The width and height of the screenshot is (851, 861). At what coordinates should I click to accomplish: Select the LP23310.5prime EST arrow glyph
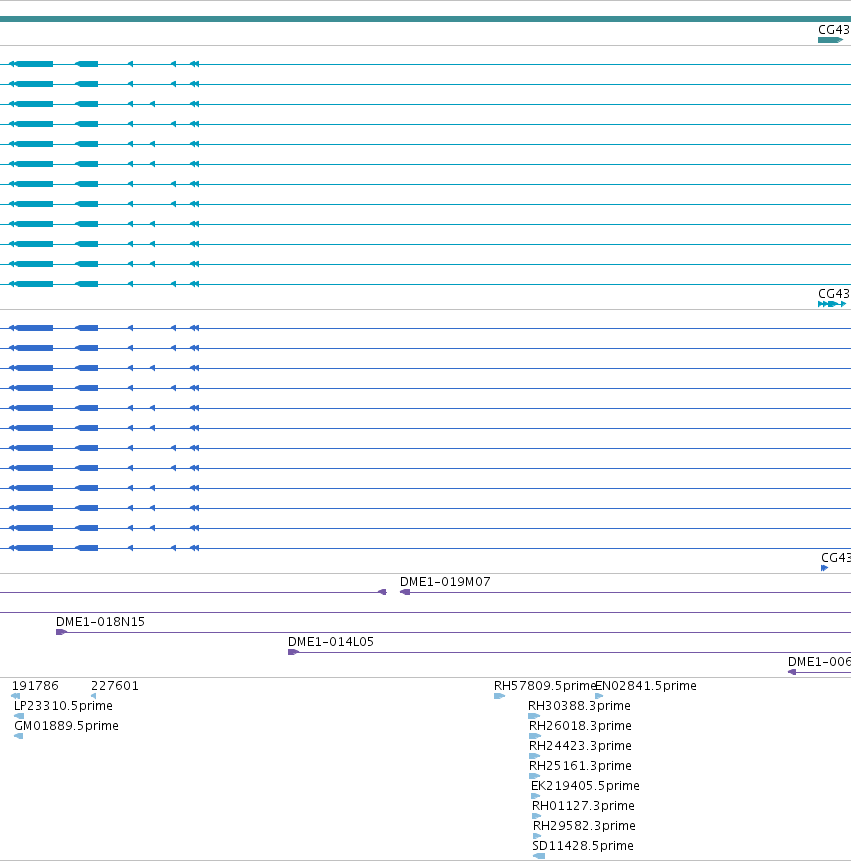pyautogui.click(x=19, y=715)
